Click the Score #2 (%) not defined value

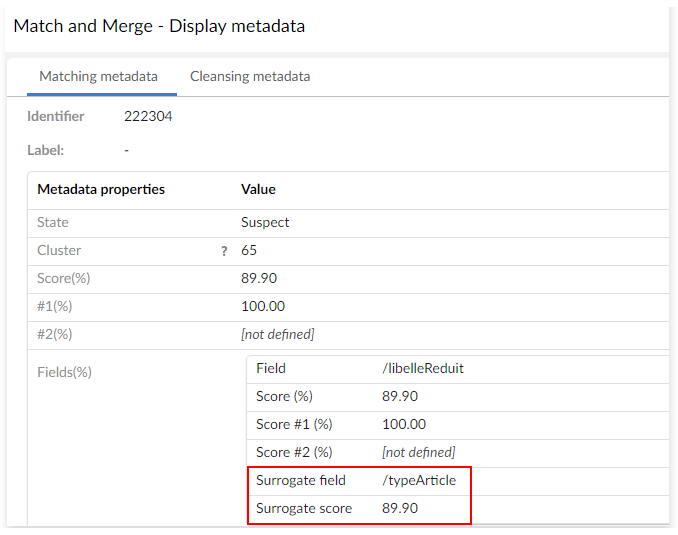[x=418, y=452]
